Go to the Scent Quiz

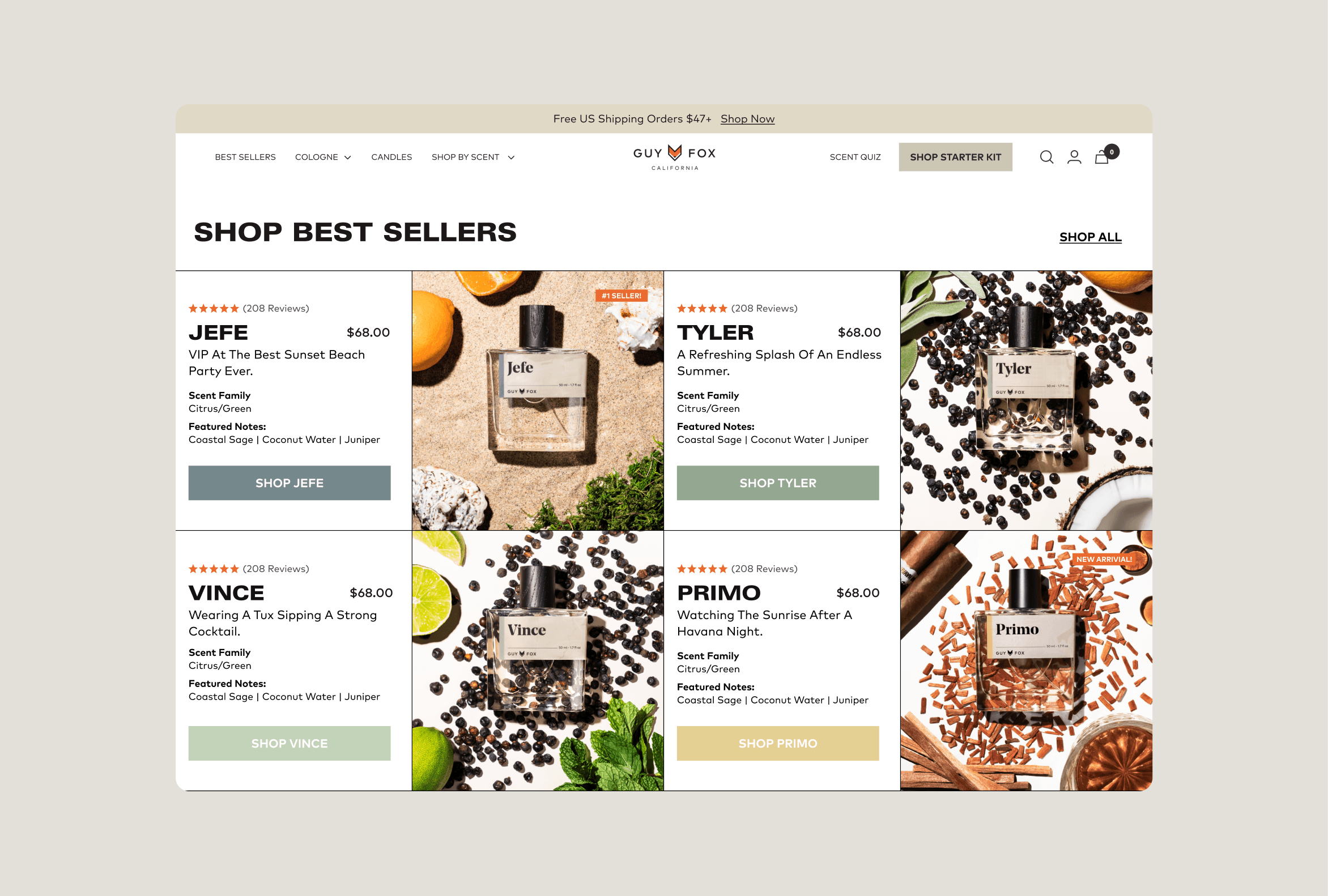[855, 157]
